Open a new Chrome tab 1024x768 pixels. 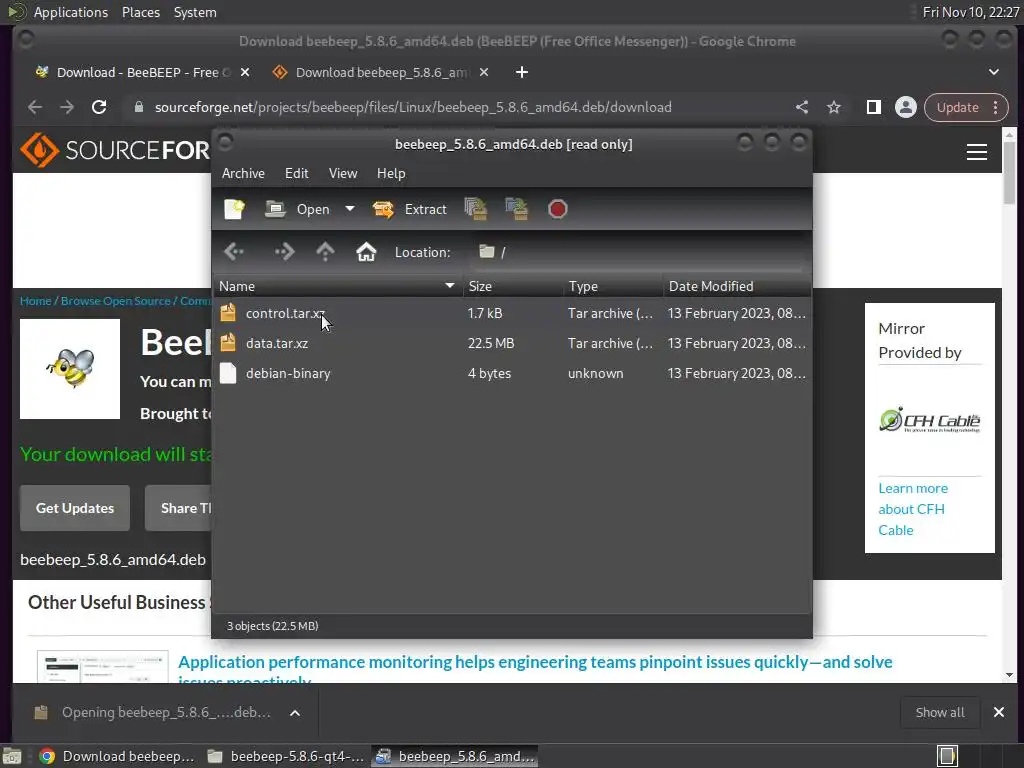click(x=522, y=72)
